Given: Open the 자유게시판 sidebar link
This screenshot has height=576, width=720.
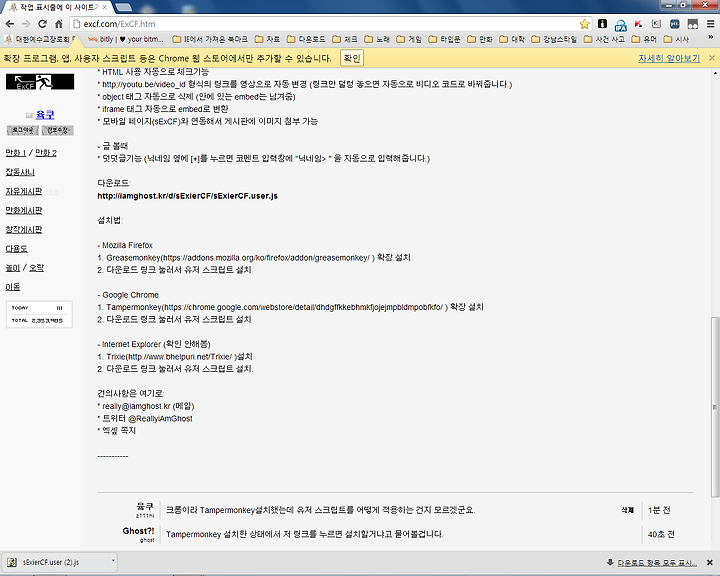Looking at the screenshot, I should coord(24,191).
